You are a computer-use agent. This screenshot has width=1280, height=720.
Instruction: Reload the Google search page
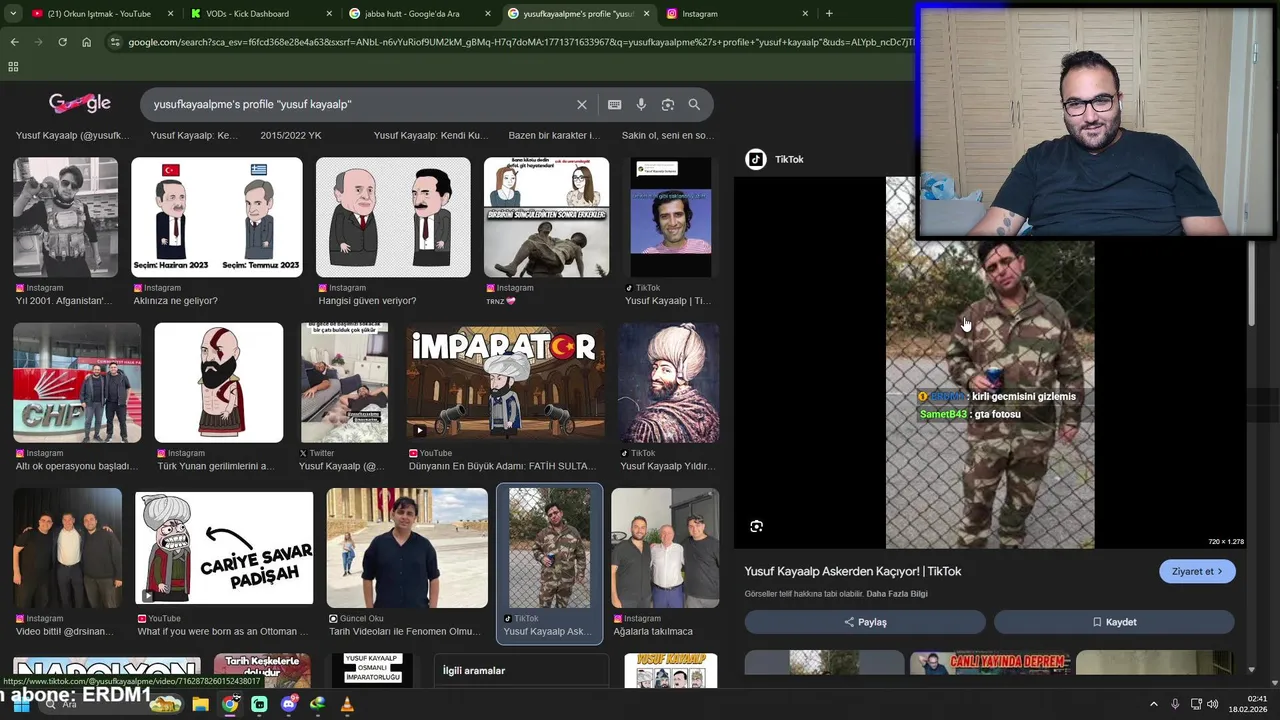point(62,42)
